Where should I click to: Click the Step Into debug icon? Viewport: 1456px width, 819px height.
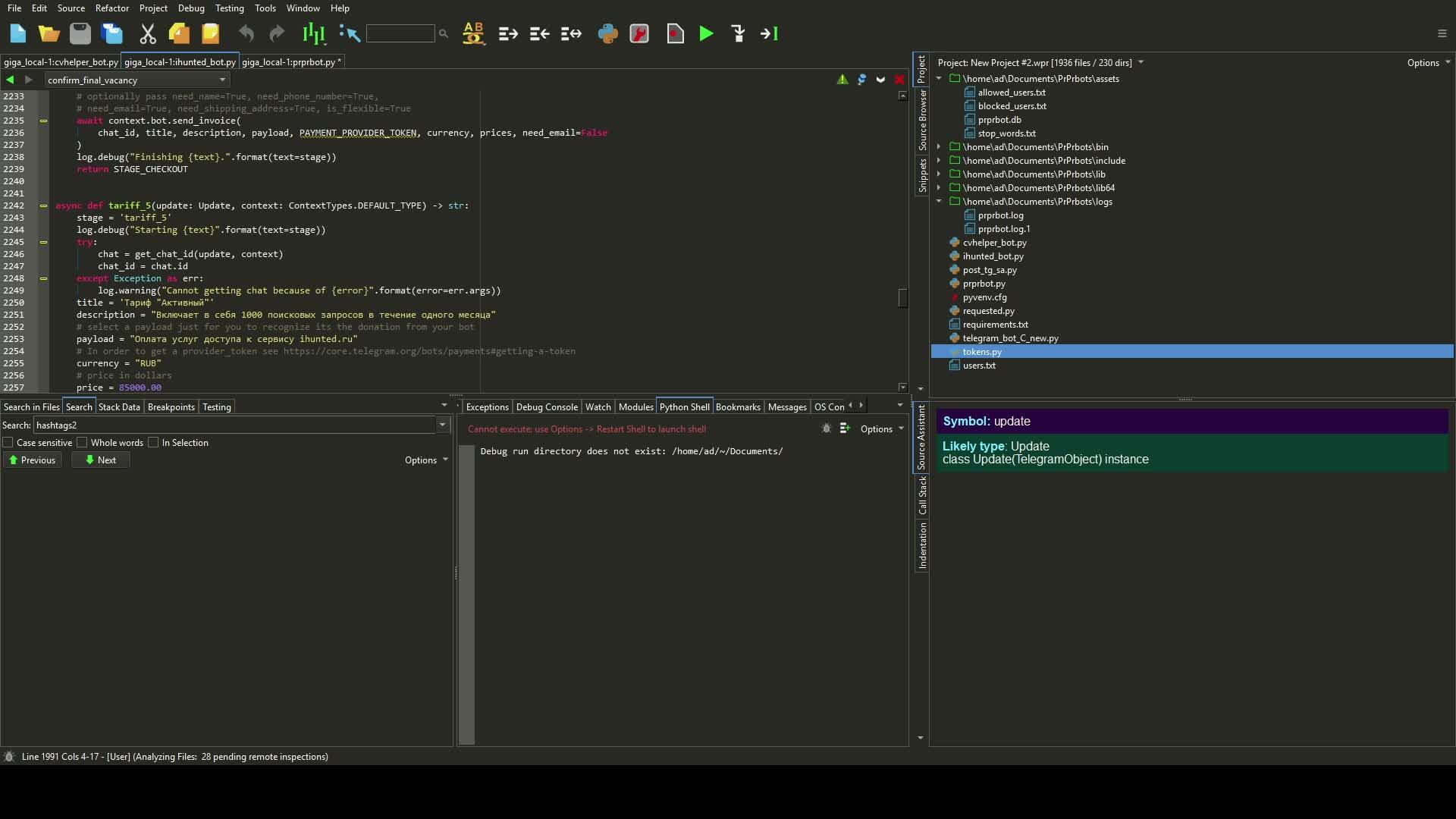[x=737, y=33]
